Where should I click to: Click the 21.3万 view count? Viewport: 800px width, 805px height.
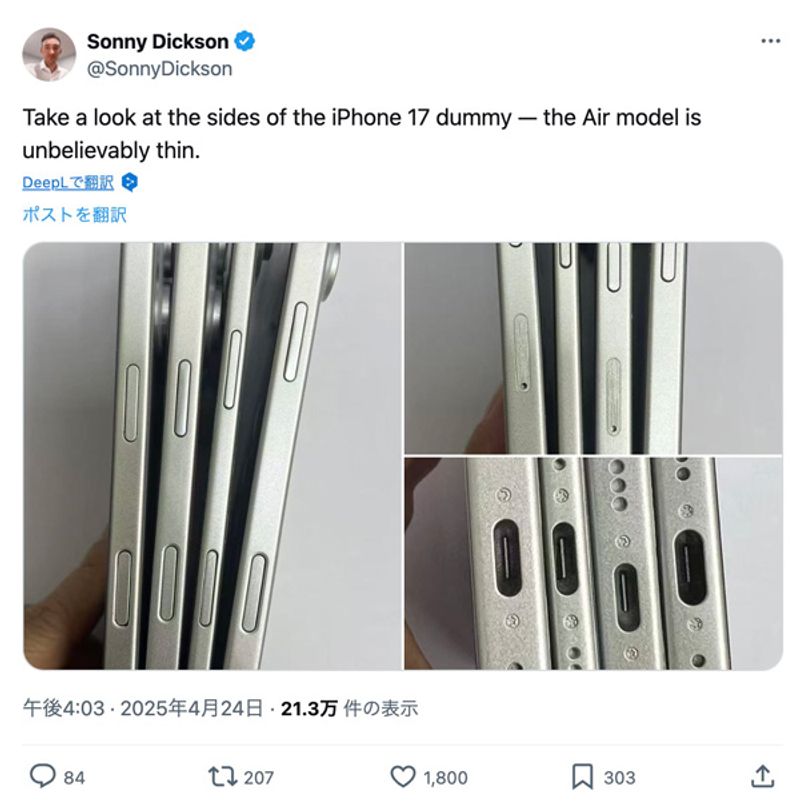pos(309,708)
